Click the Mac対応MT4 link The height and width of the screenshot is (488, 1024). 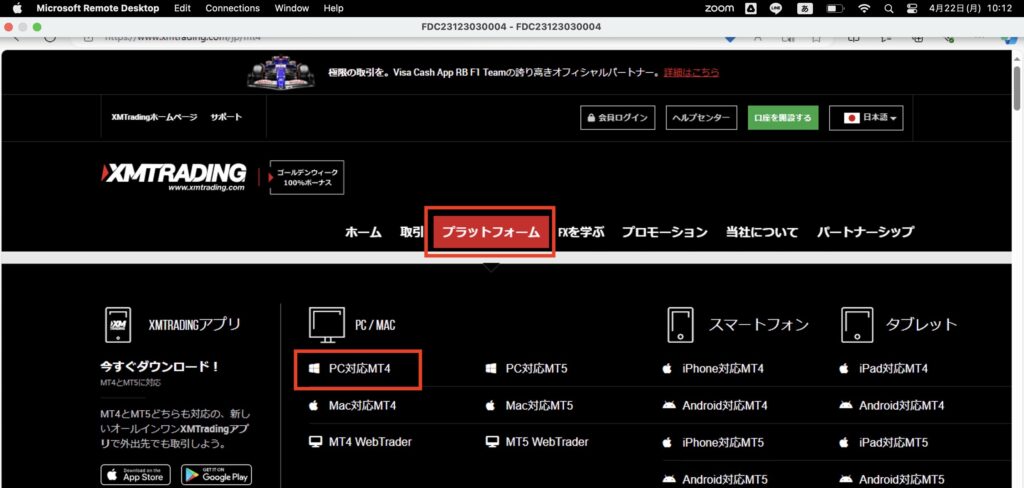point(362,406)
